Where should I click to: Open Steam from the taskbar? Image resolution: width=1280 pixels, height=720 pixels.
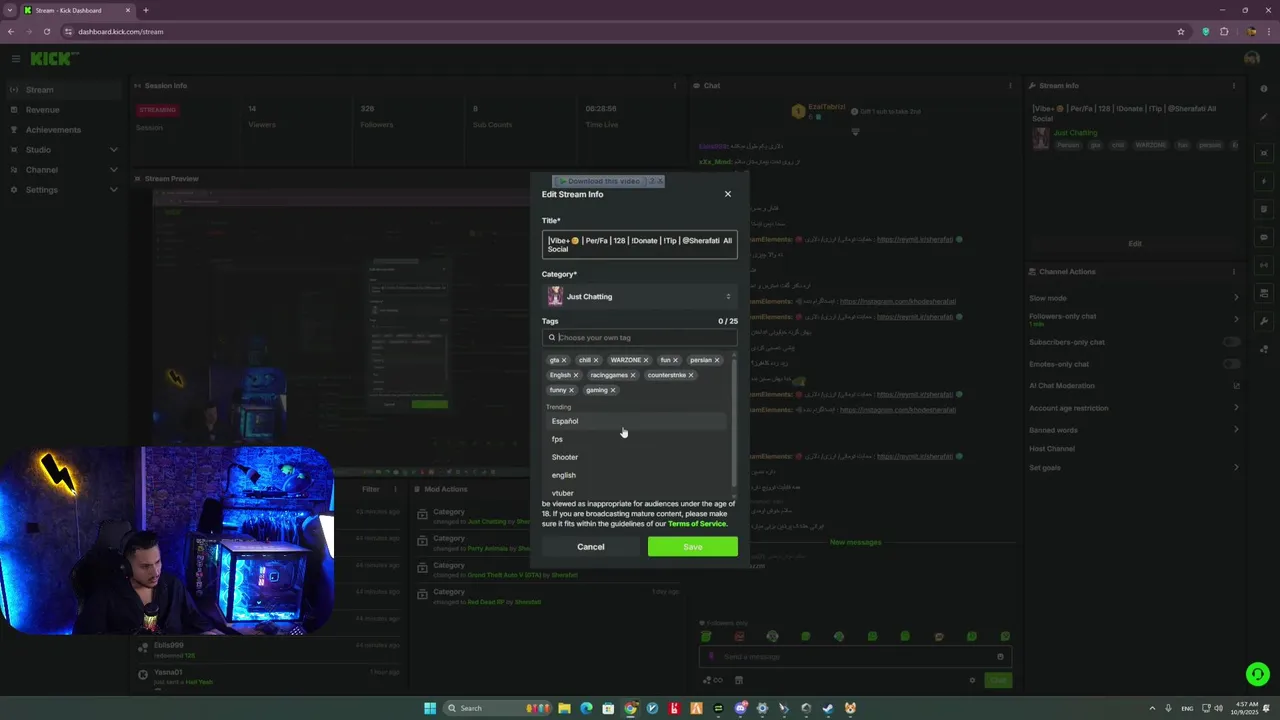tap(828, 708)
